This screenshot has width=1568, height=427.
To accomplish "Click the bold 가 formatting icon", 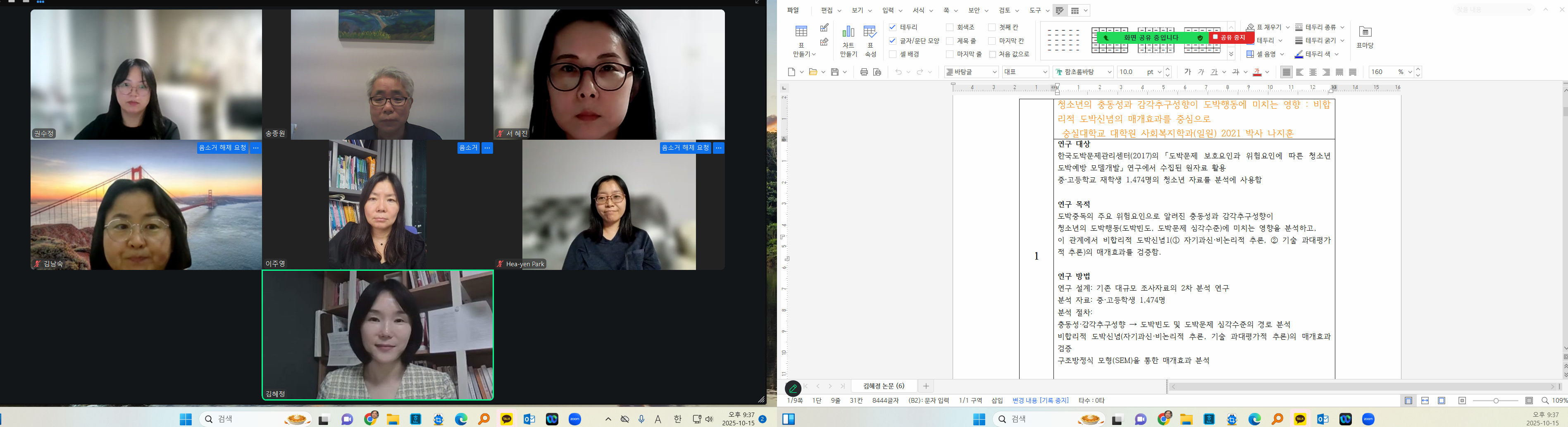I will point(1187,72).
